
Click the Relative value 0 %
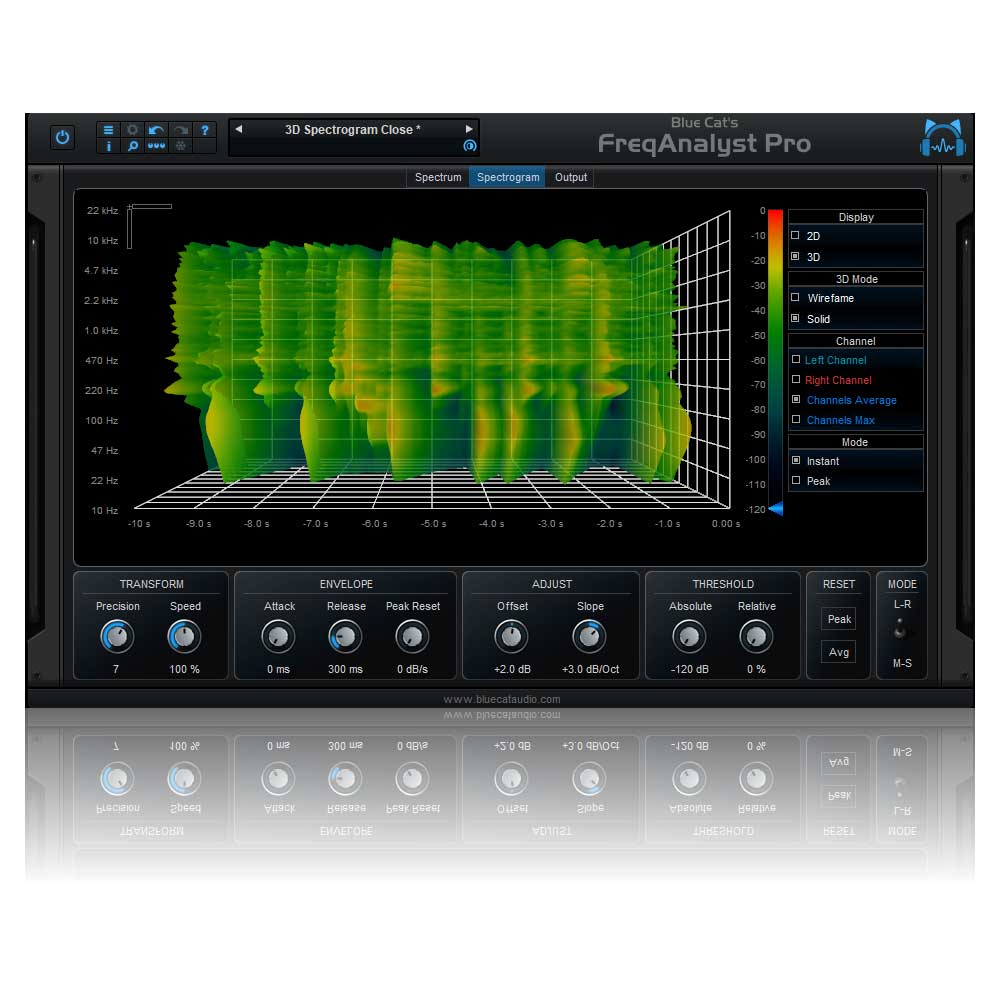[756, 669]
